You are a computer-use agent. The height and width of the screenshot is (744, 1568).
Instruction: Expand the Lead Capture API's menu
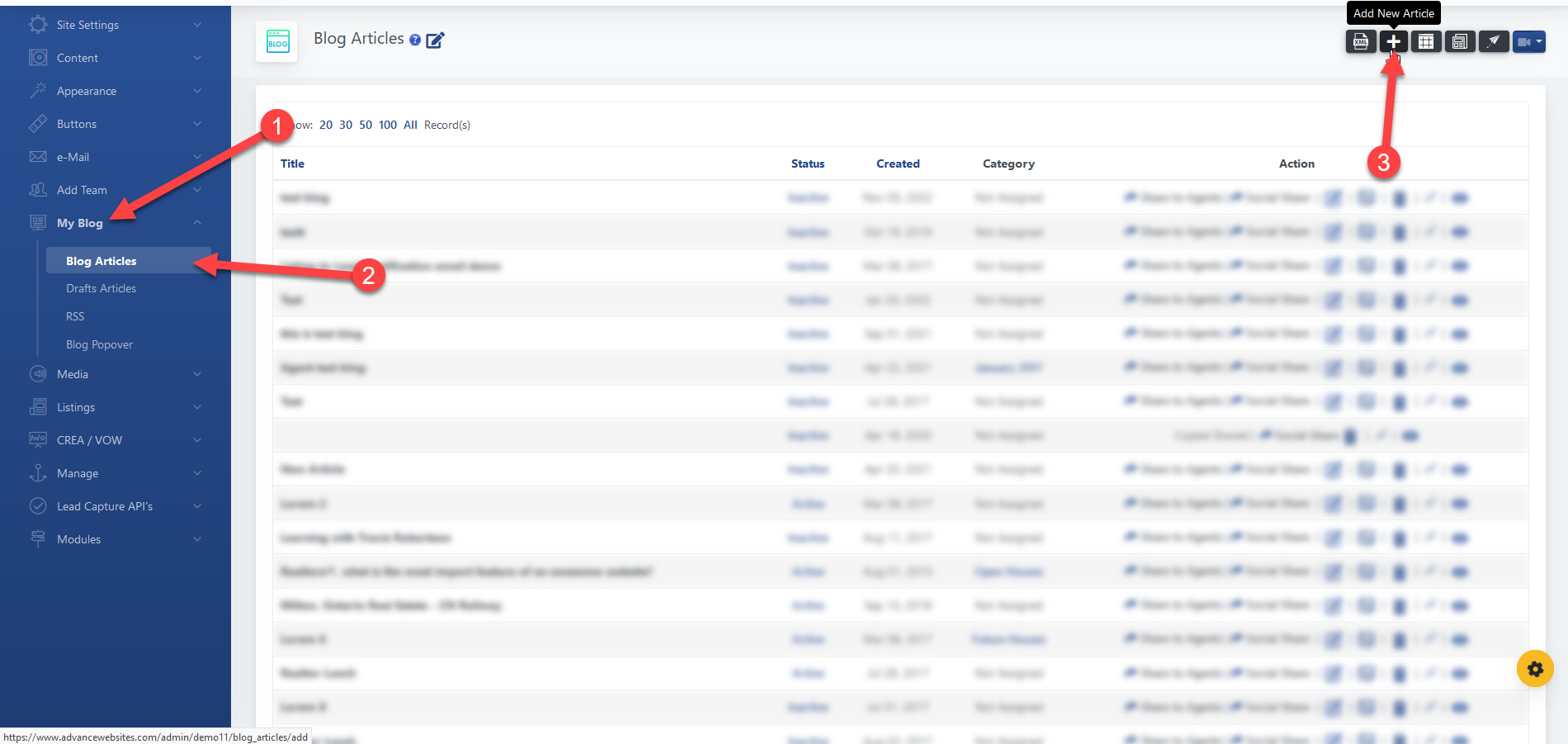click(x=116, y=506)
